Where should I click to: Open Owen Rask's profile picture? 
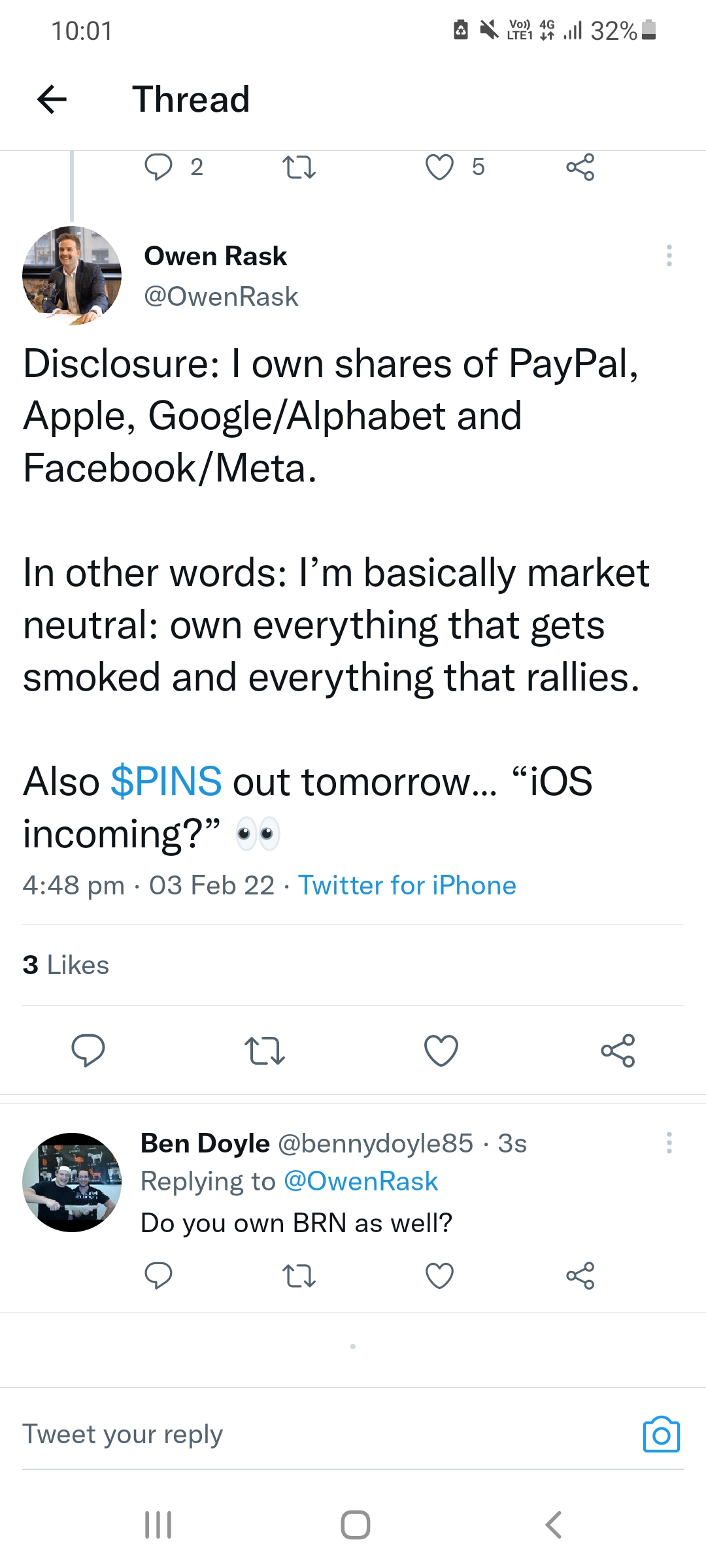(x=72, y=276)
